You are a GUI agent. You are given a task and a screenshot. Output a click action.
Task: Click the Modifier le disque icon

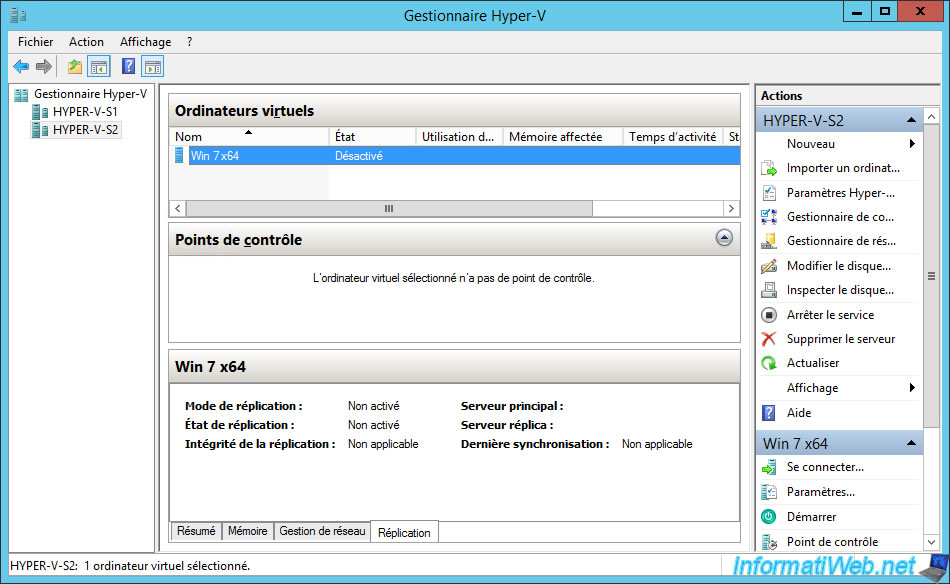click(769, 266)
